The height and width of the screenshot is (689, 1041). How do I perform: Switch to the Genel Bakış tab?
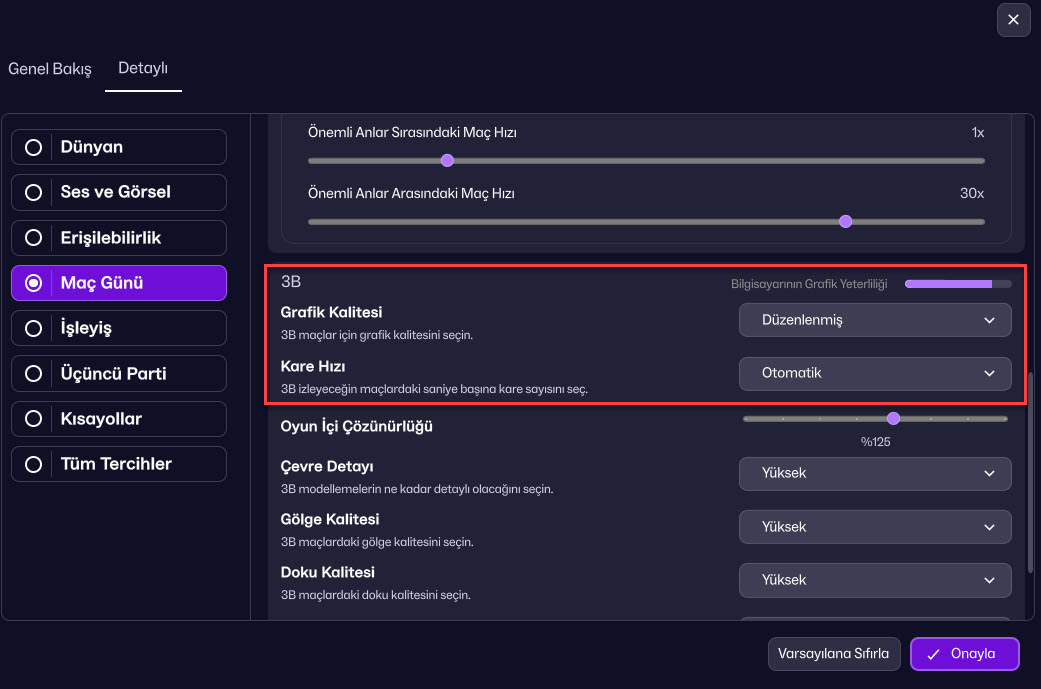[50, 69]
